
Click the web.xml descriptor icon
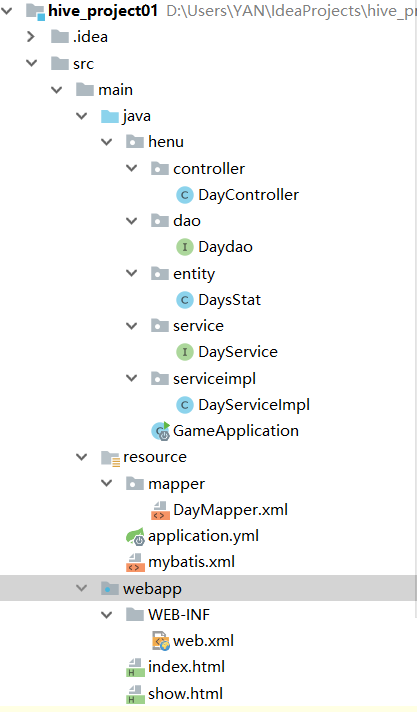160,641
